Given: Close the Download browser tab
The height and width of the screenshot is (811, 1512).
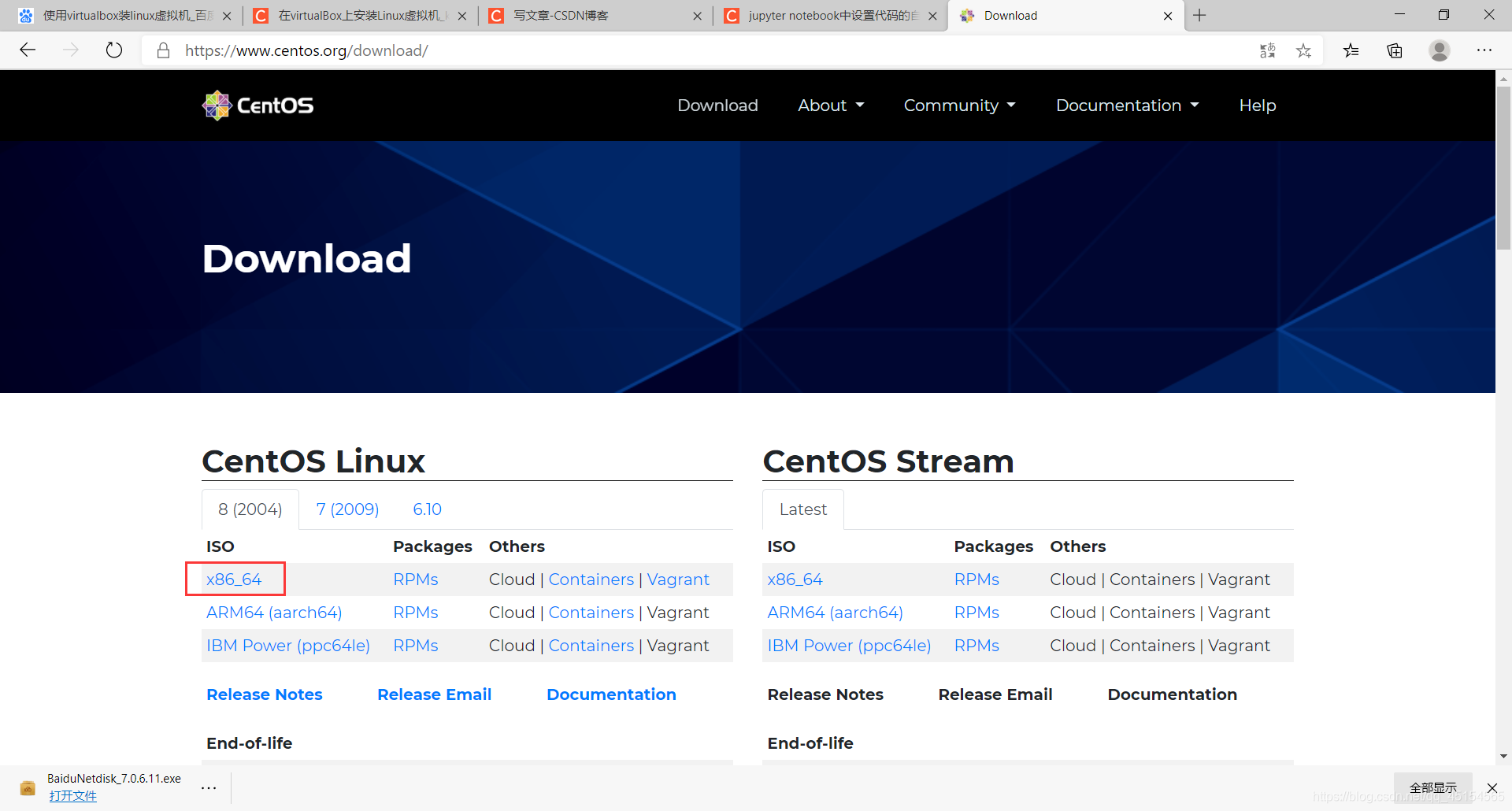Looking at the screenshot, I should 1168,16.
